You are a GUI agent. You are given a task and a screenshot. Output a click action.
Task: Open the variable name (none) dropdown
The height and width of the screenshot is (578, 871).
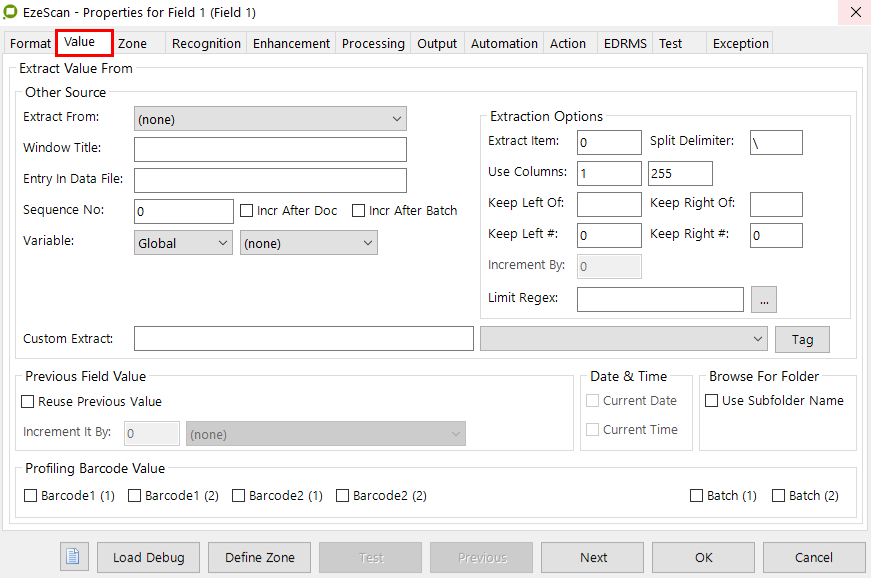pyautogui.click(x=308, y=243)
